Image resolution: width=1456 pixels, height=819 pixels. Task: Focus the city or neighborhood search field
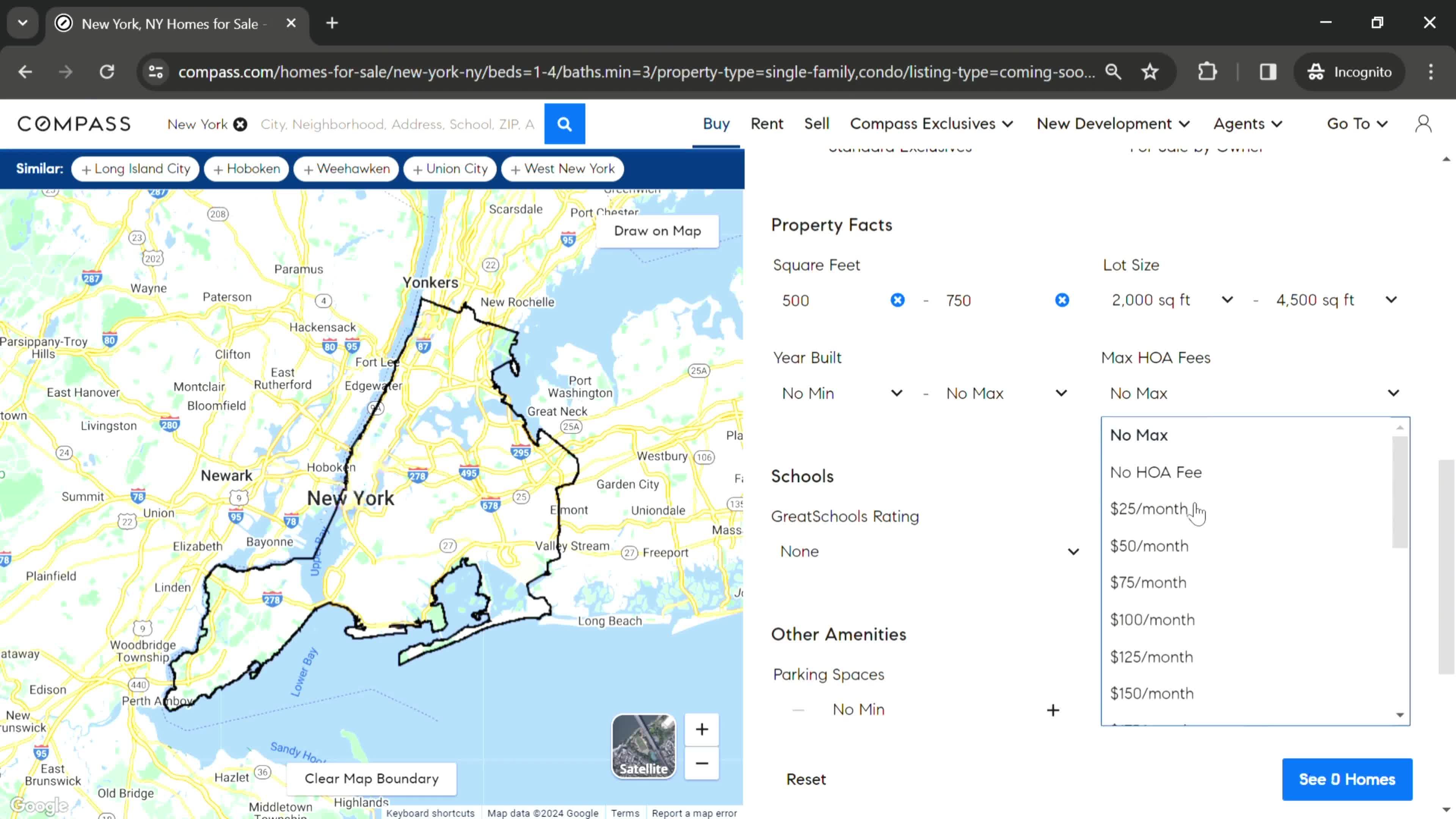(397, 124)
